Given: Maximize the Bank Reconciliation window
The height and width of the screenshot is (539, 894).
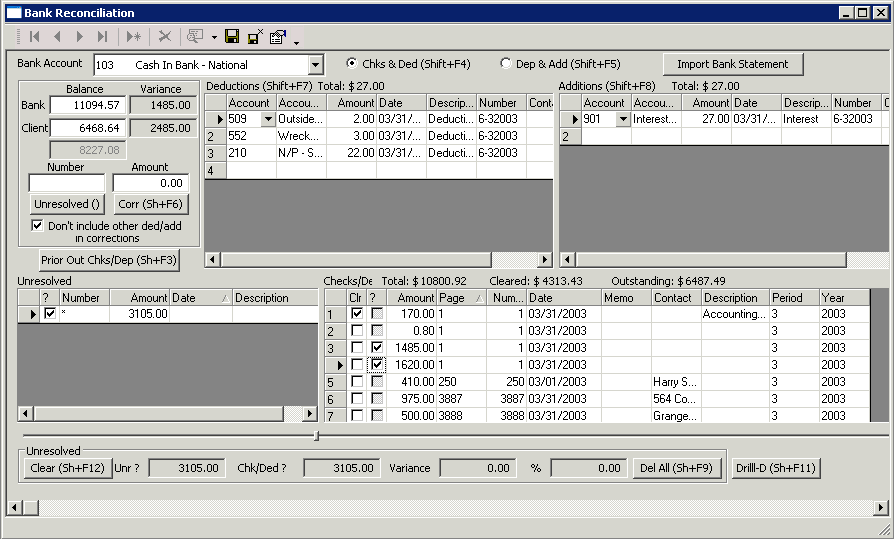Looking at the screenshot, I should pyautogui.click(x=863, y=13).
